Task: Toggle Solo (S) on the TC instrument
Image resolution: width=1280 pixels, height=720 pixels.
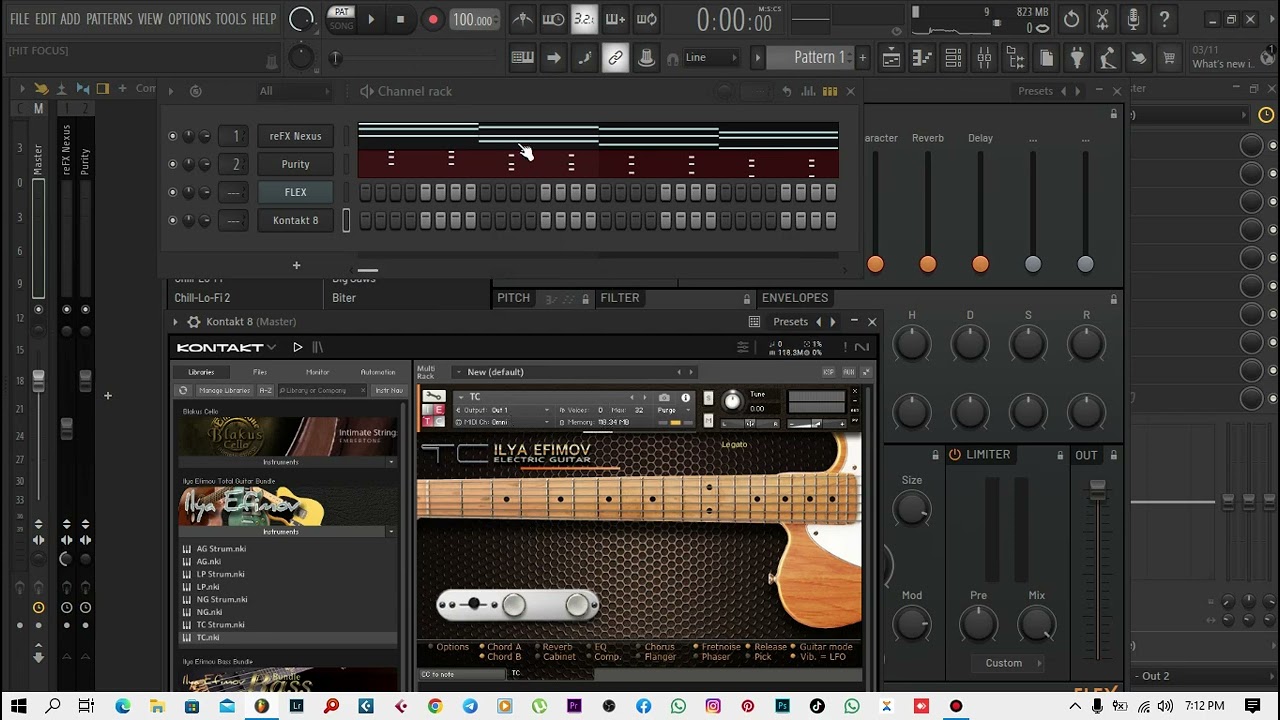Action: coord(708,398)
